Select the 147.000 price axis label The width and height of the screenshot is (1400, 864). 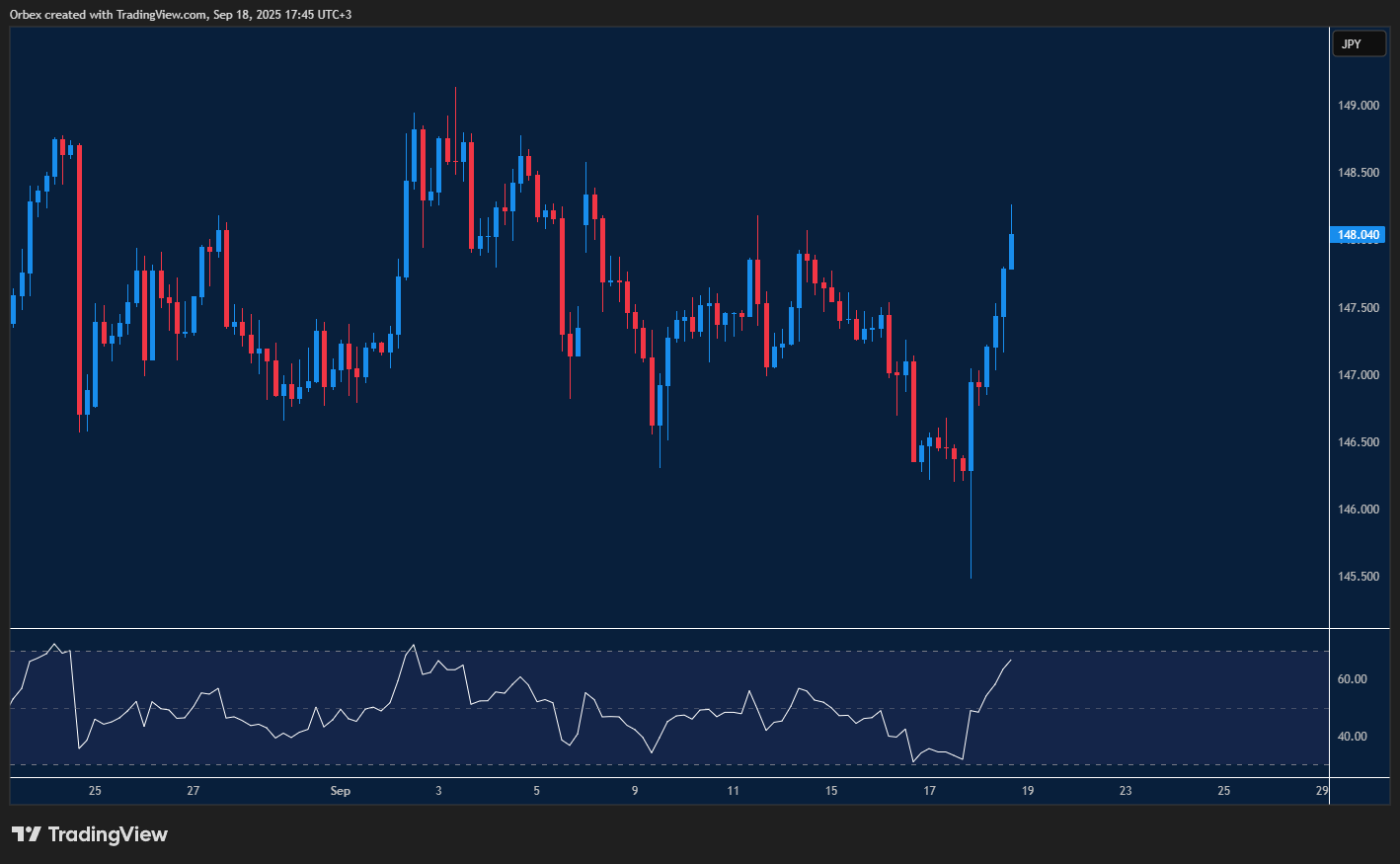(1359, 375)
